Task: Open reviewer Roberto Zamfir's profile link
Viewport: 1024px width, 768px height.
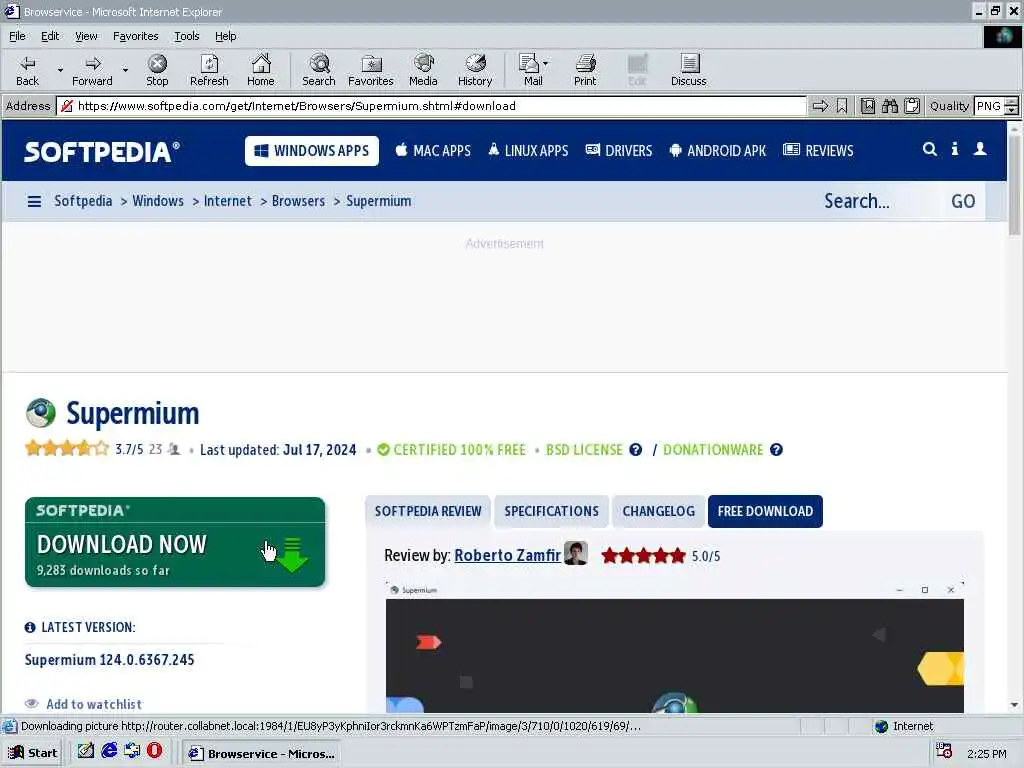Action: (x=507, y=556)
